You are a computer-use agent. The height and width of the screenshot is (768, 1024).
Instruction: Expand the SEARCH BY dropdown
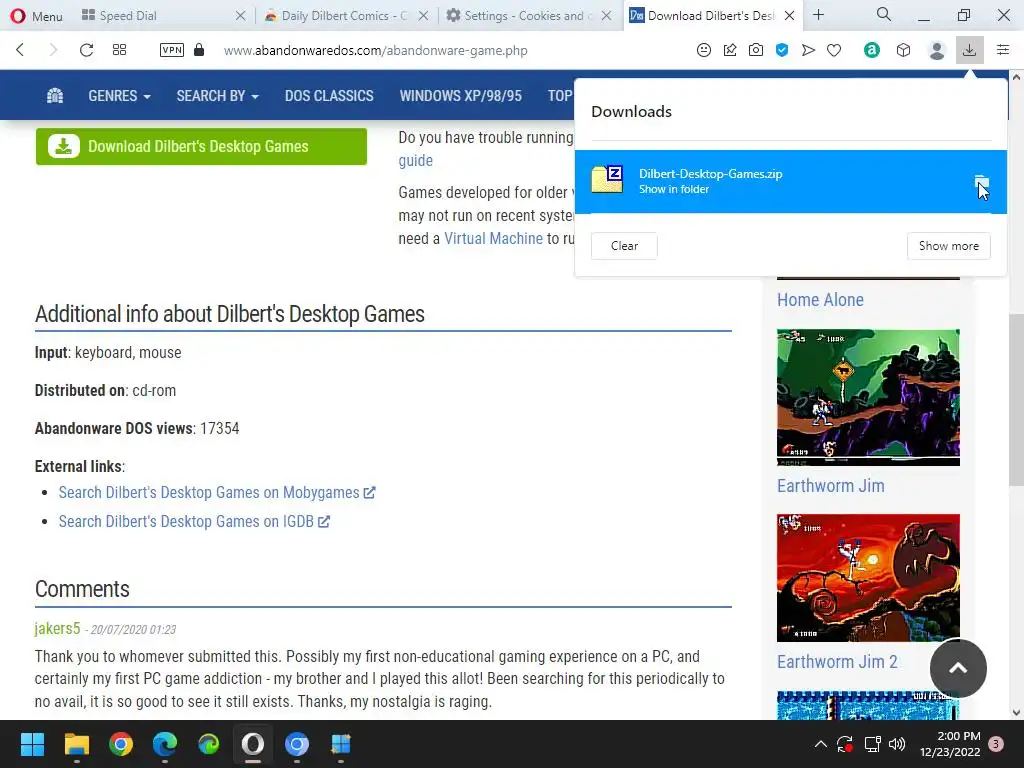[217, 96]
